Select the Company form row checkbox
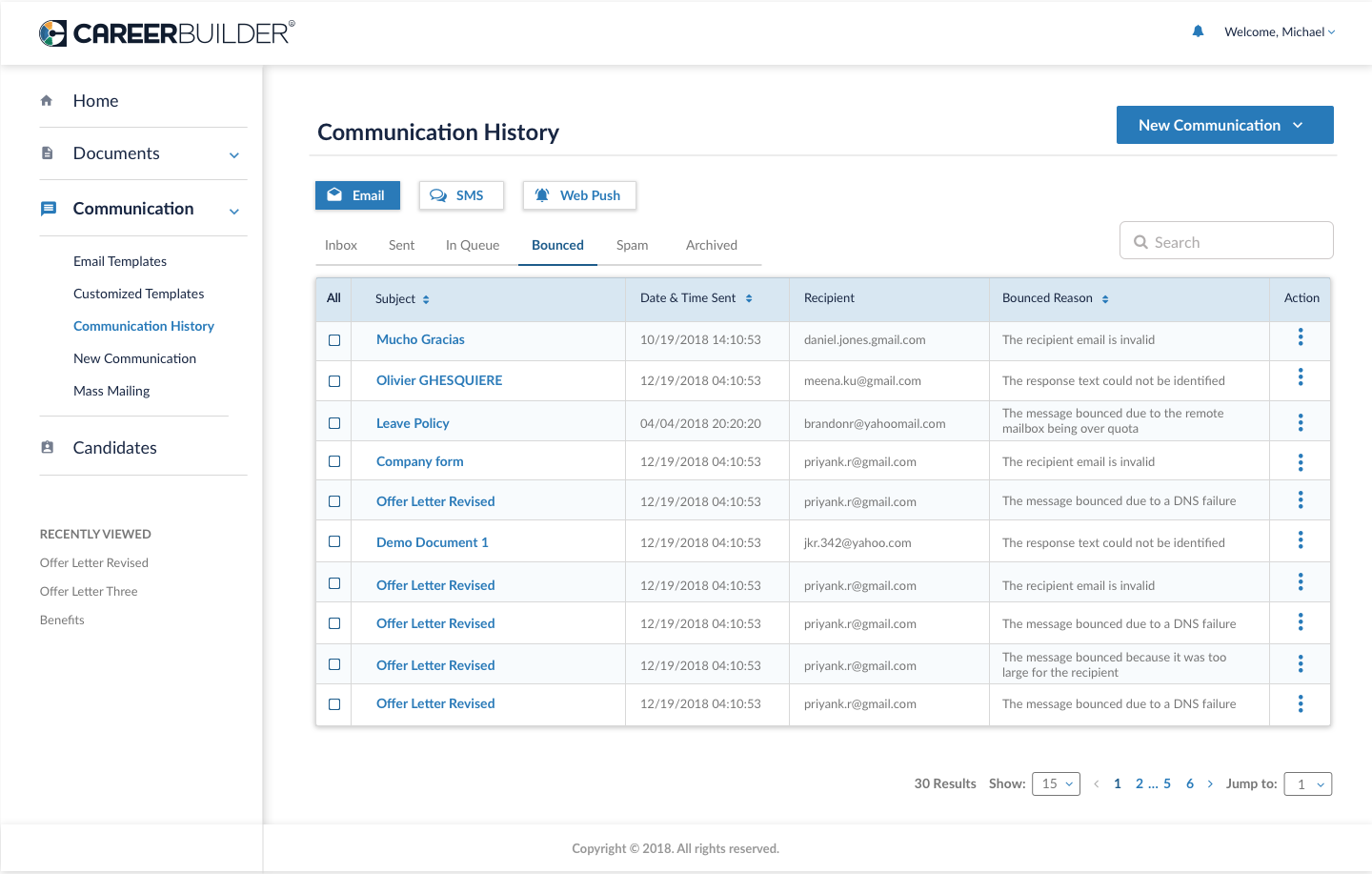This screenshot has height=874, width=1372. point(334,461)
